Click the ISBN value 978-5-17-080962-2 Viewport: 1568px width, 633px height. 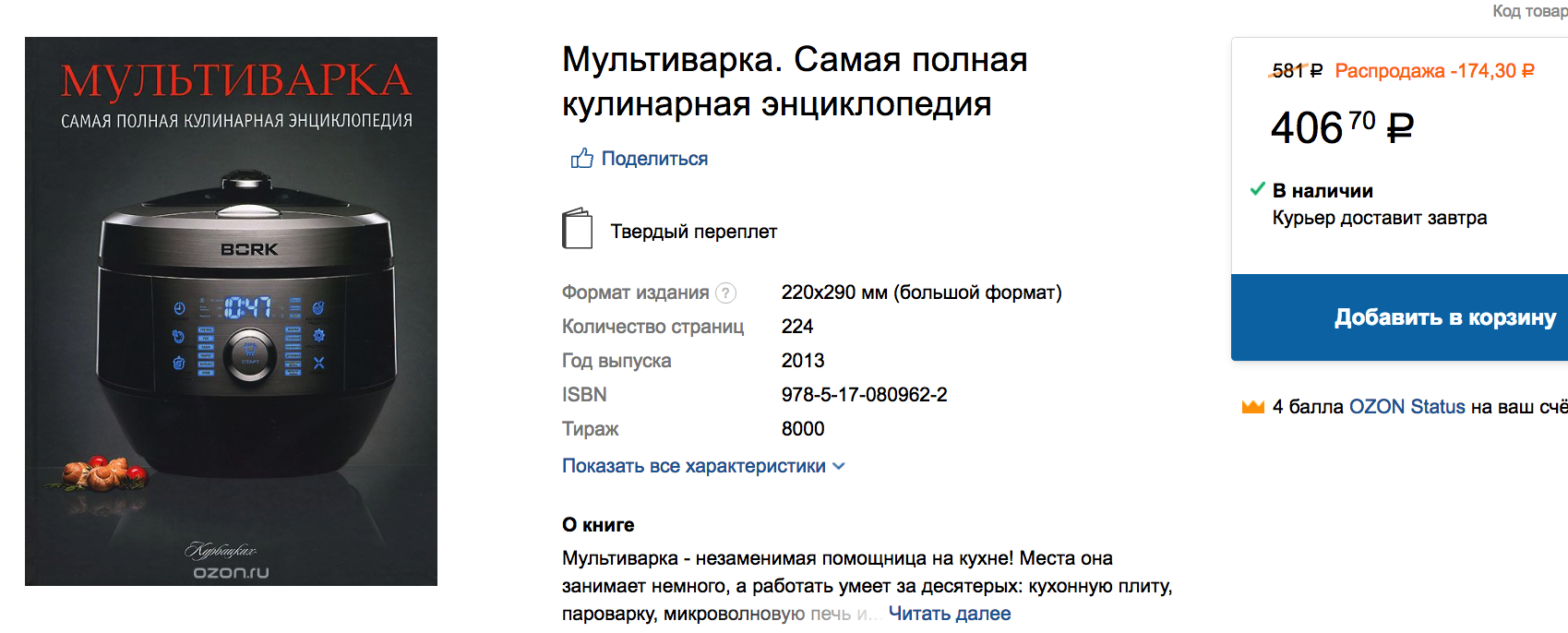tap(864, 395)
